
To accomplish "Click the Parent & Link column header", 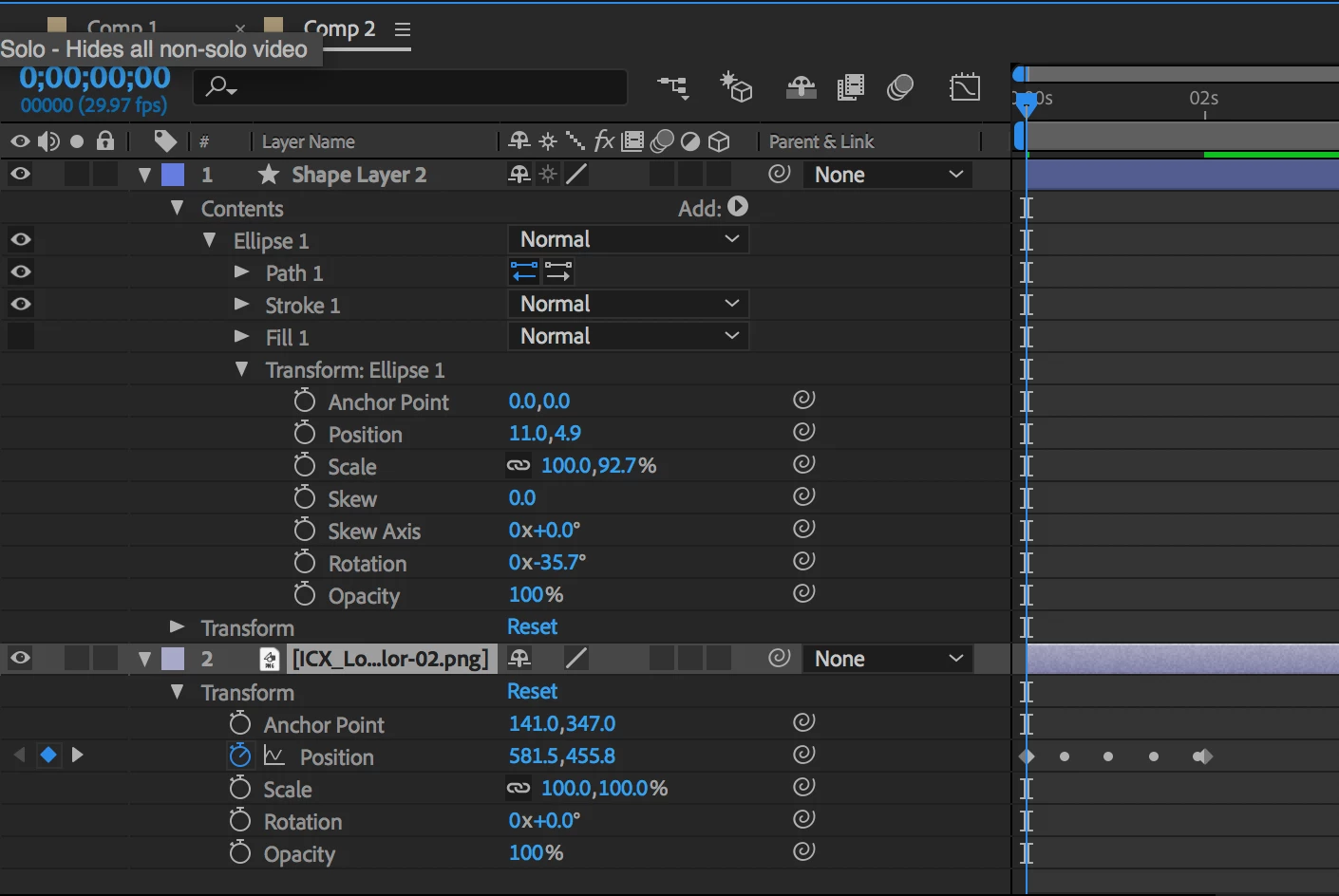I will 821,141.
